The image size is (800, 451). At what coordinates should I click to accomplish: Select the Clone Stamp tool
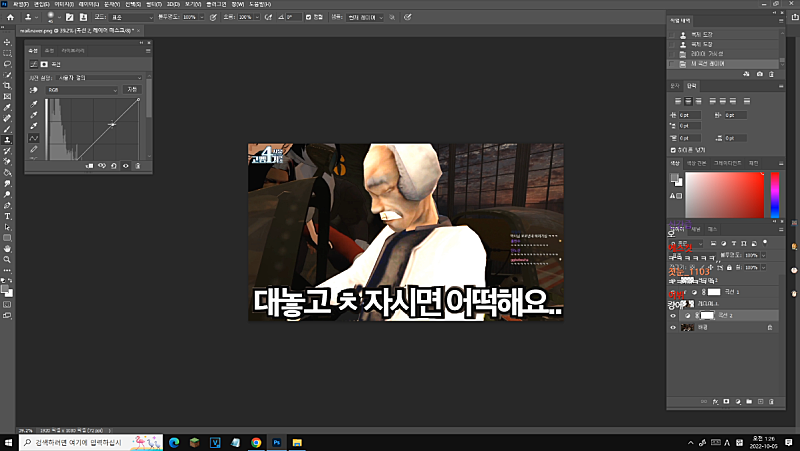(x=8, y=139)
